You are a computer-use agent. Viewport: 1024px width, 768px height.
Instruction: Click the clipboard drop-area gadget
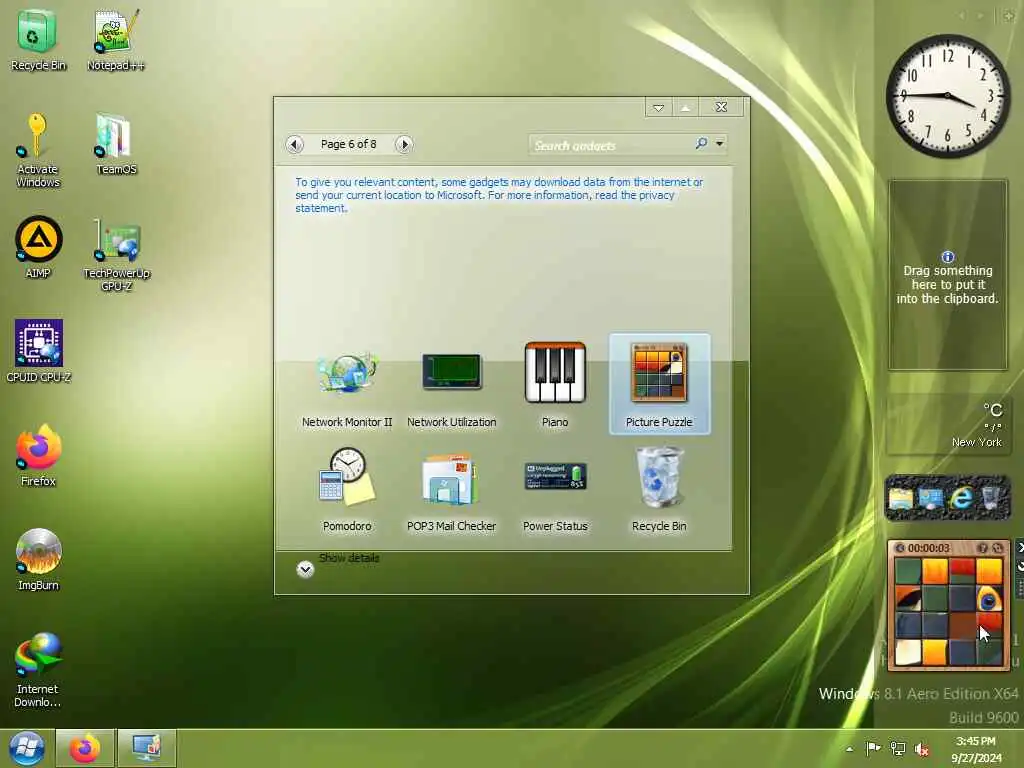pos(948,275)
